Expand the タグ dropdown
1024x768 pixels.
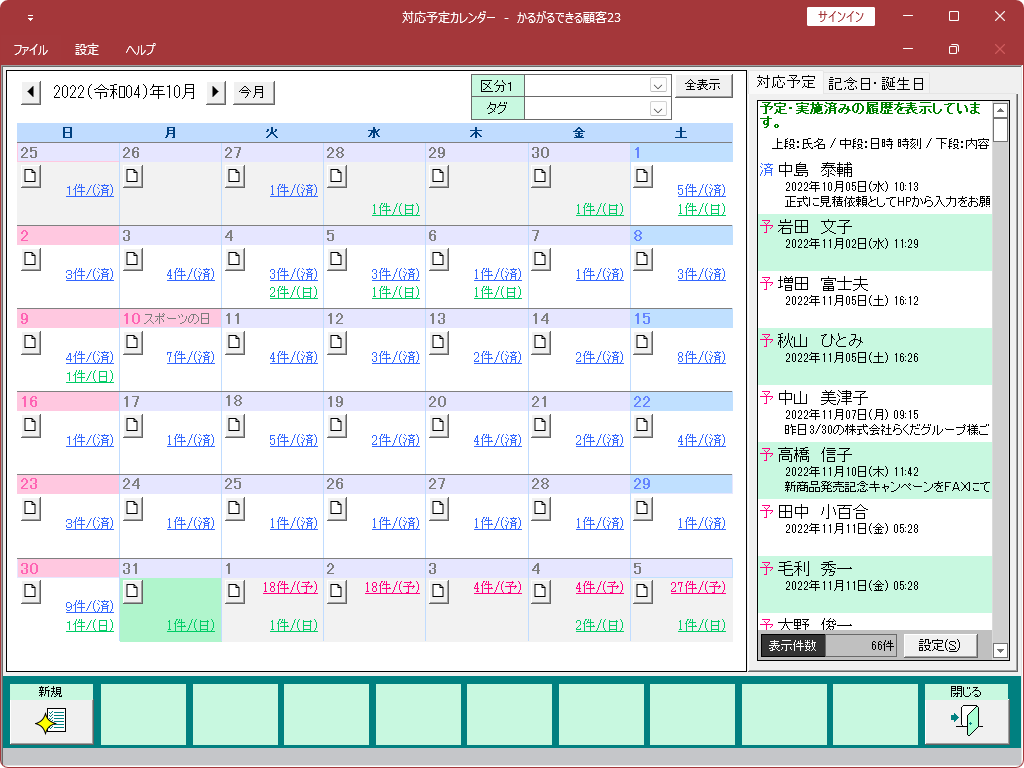pyautogui.click(x=658, y=109)
